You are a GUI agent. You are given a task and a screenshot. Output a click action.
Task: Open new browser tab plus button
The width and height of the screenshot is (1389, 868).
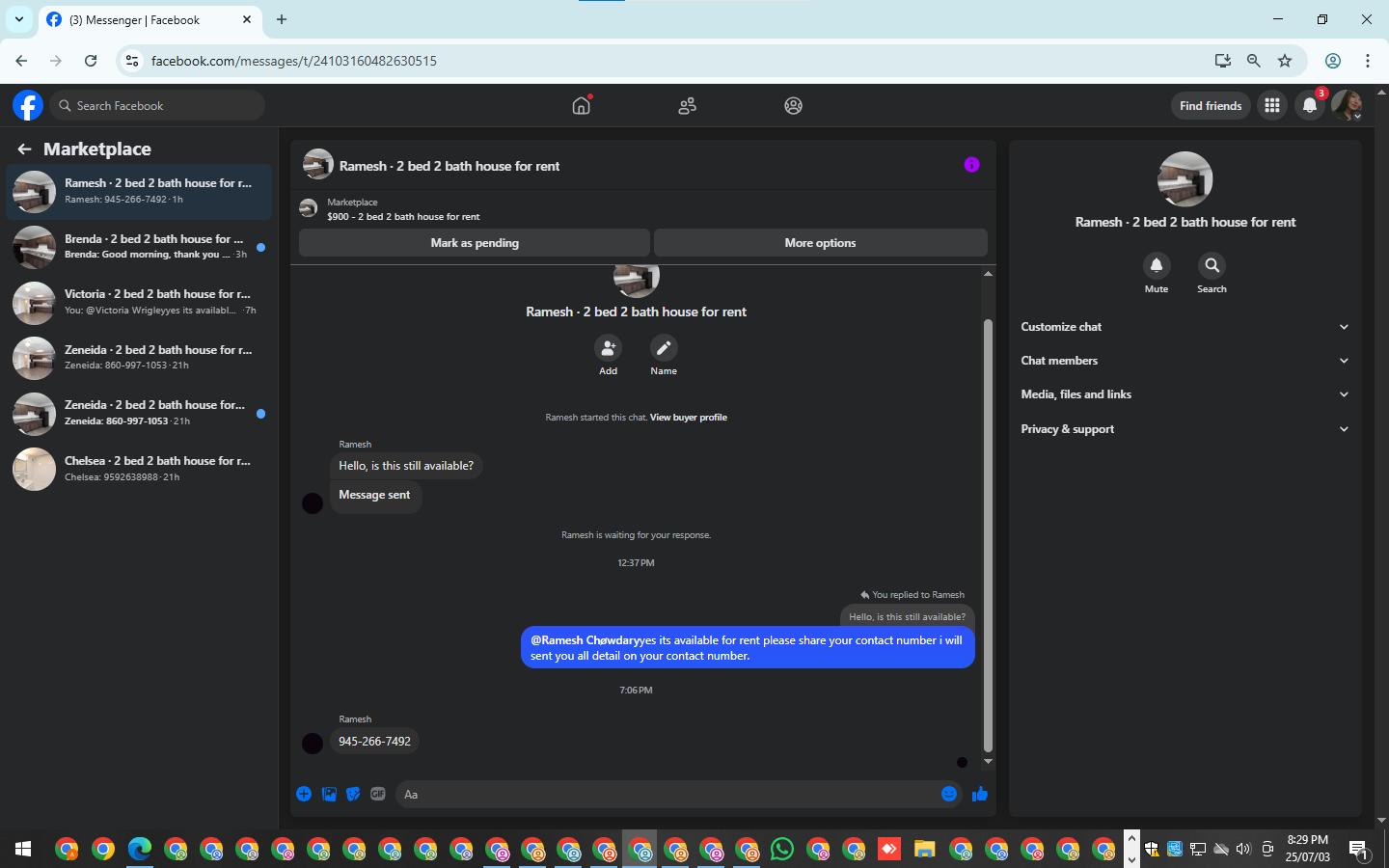point(282,19)
